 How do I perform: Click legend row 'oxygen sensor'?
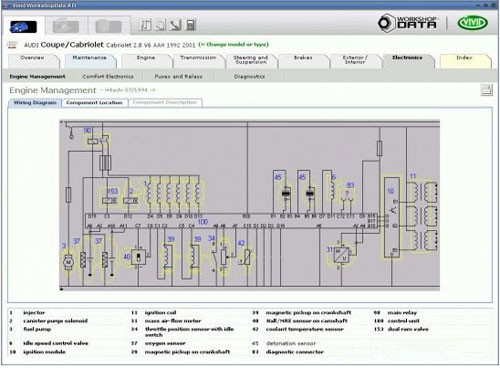click(x=165, y=343)
